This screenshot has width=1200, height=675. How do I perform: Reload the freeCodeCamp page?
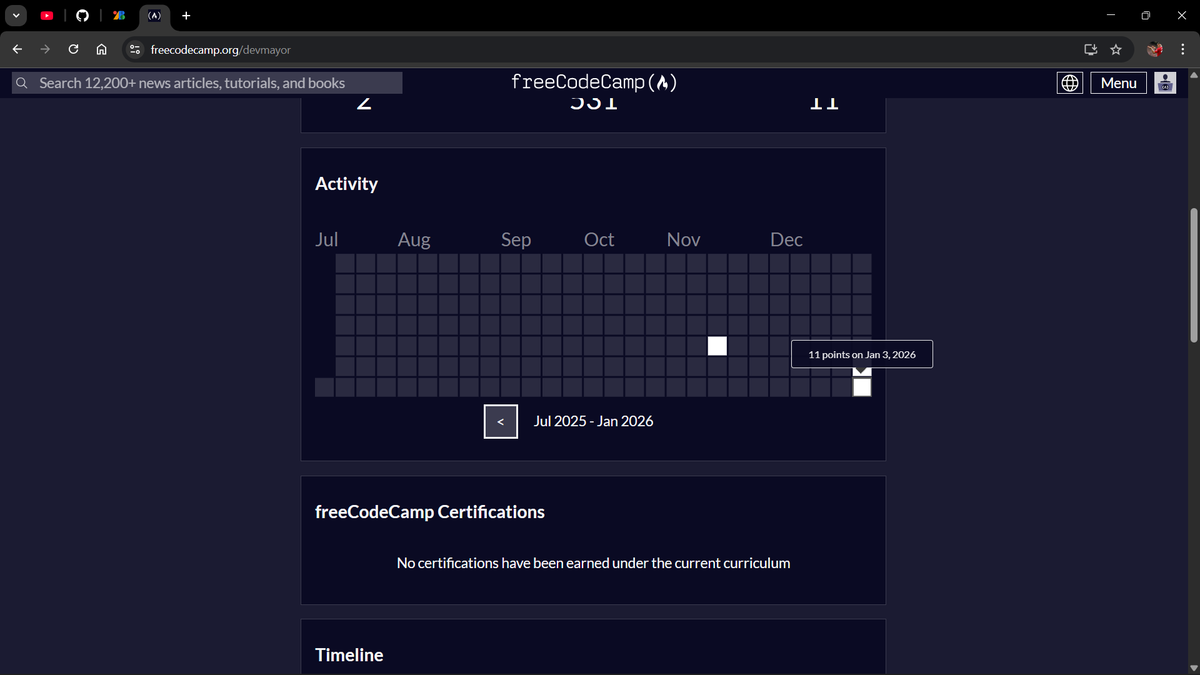pos(74,49)
